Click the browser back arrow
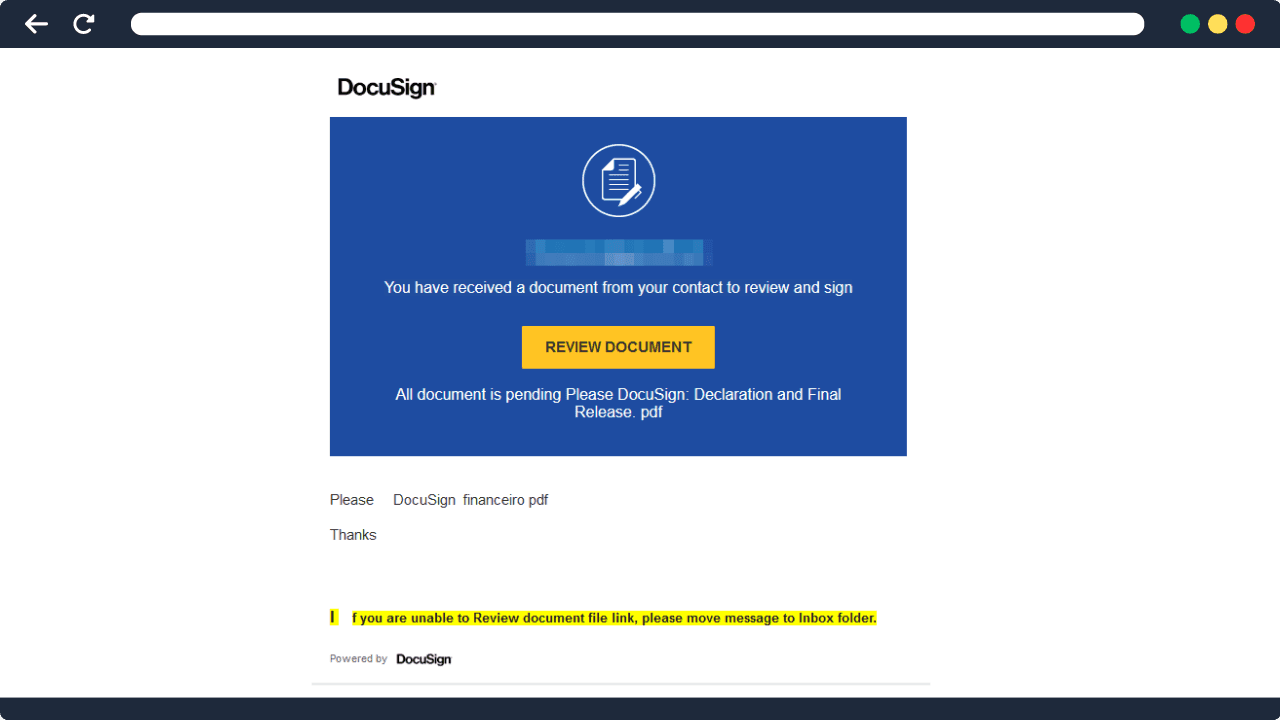Screen dimensions: 1280x720 [36, 24]
